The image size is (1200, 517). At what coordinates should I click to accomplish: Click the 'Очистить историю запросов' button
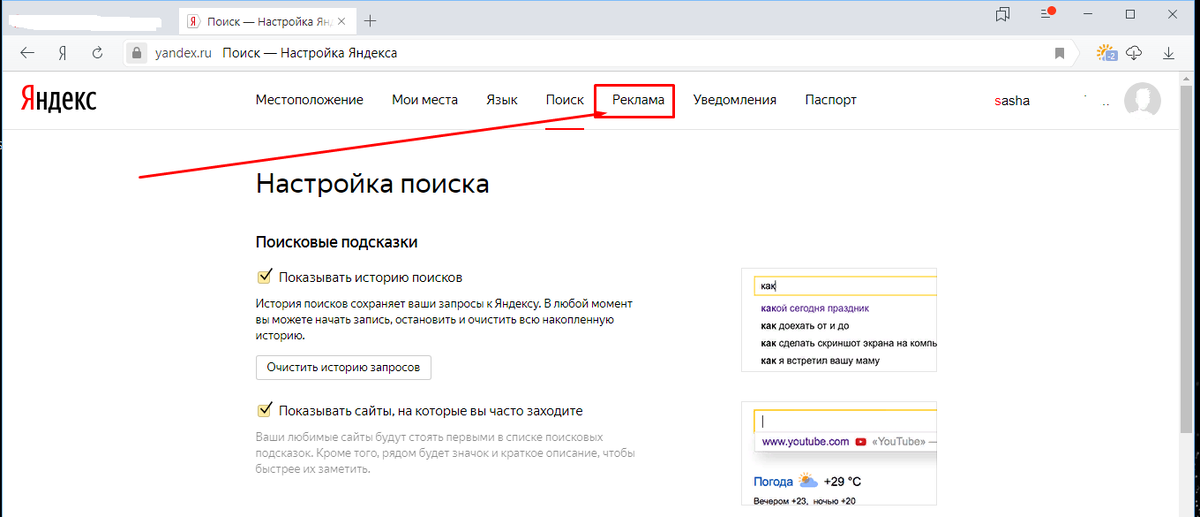pyautogui.click(x=344, y=368)
